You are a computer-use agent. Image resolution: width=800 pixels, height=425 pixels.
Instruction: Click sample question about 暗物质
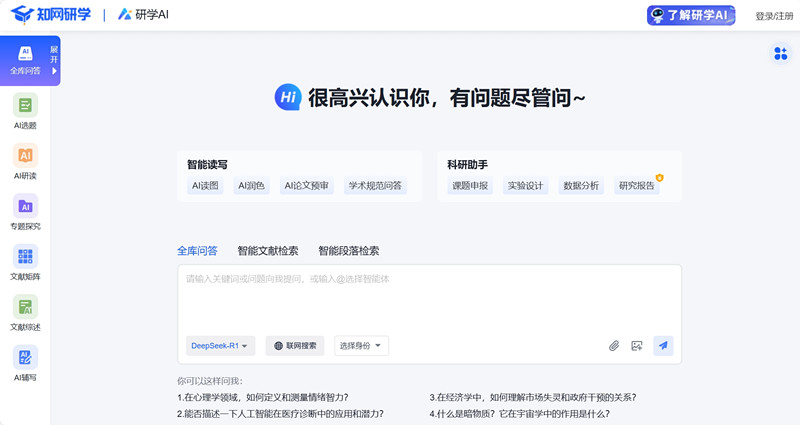[519, 413]
